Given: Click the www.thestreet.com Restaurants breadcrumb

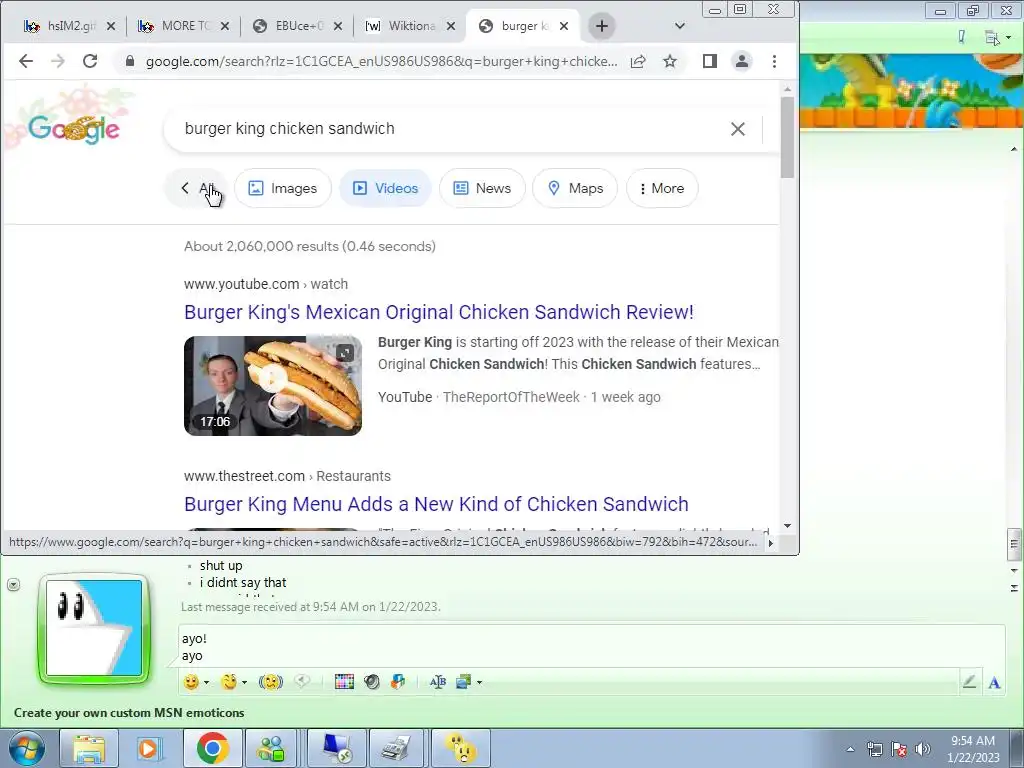Looking at the screenshot, I should coord(287,476).
